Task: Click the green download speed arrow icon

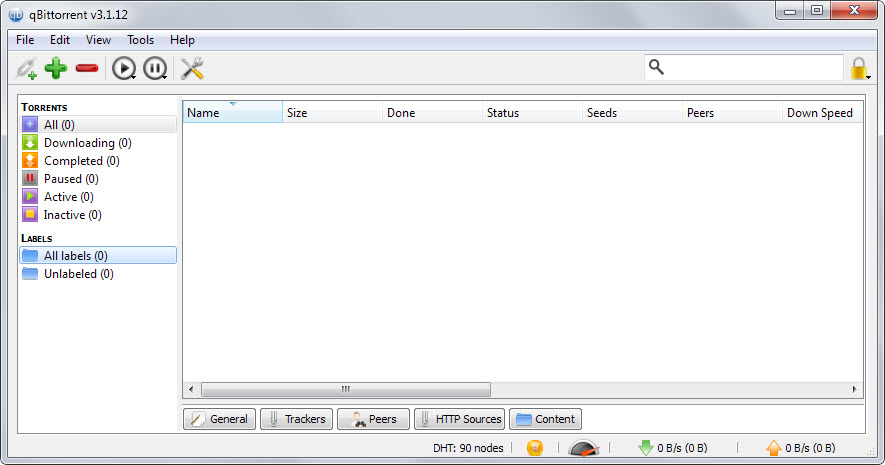Action: [645, 448]
